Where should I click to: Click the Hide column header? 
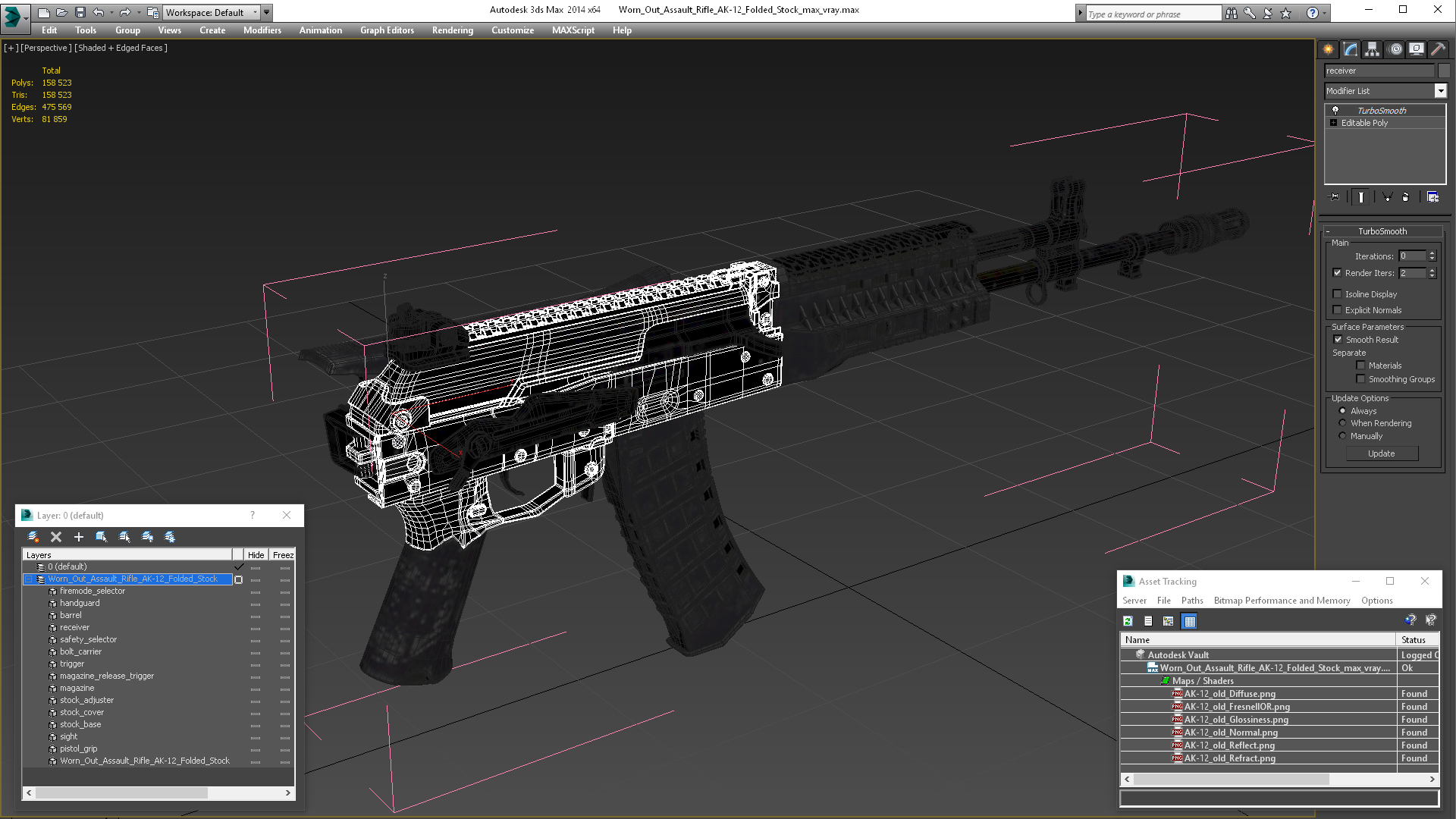click(x=256, y=555)
